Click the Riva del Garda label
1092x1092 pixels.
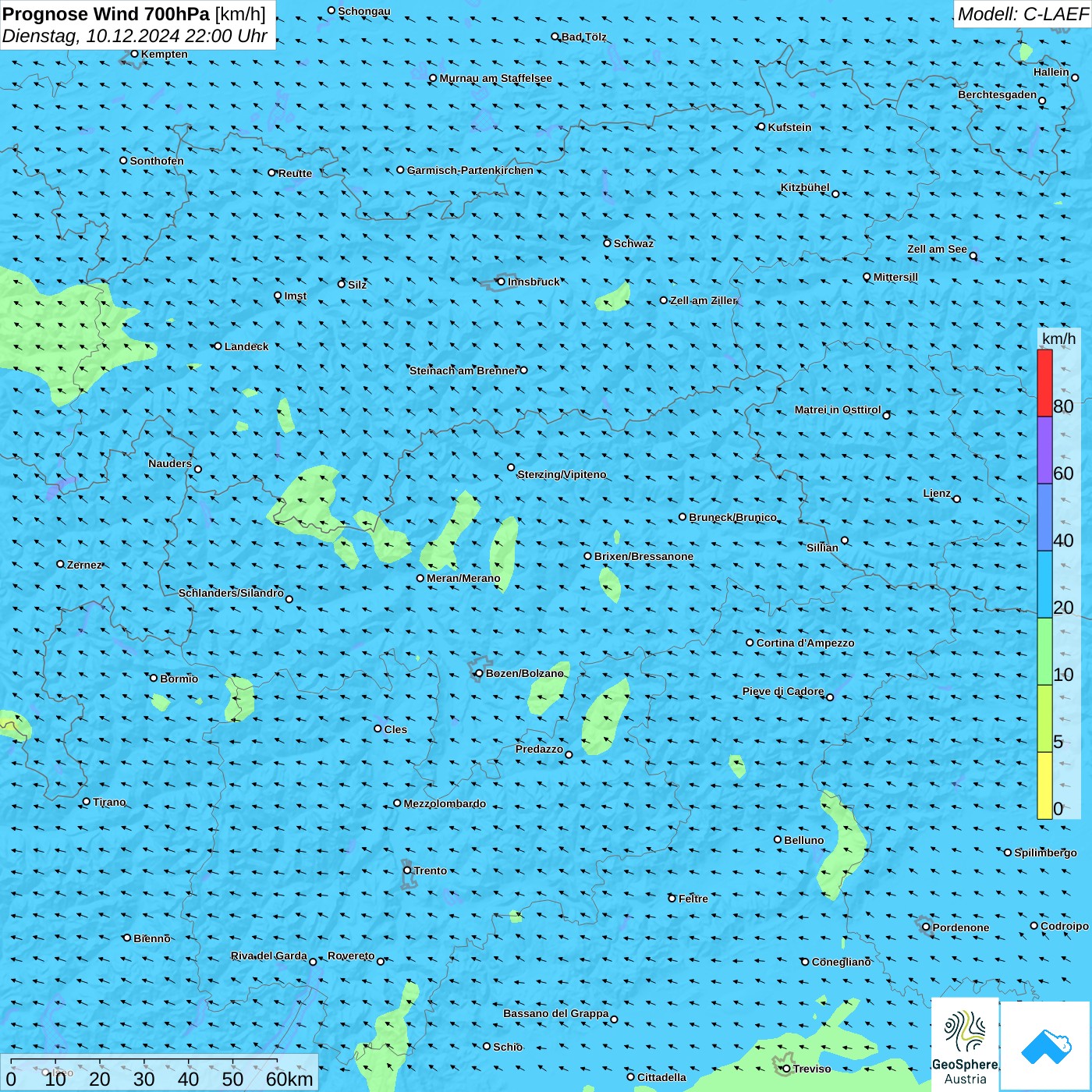coord(269,955)
